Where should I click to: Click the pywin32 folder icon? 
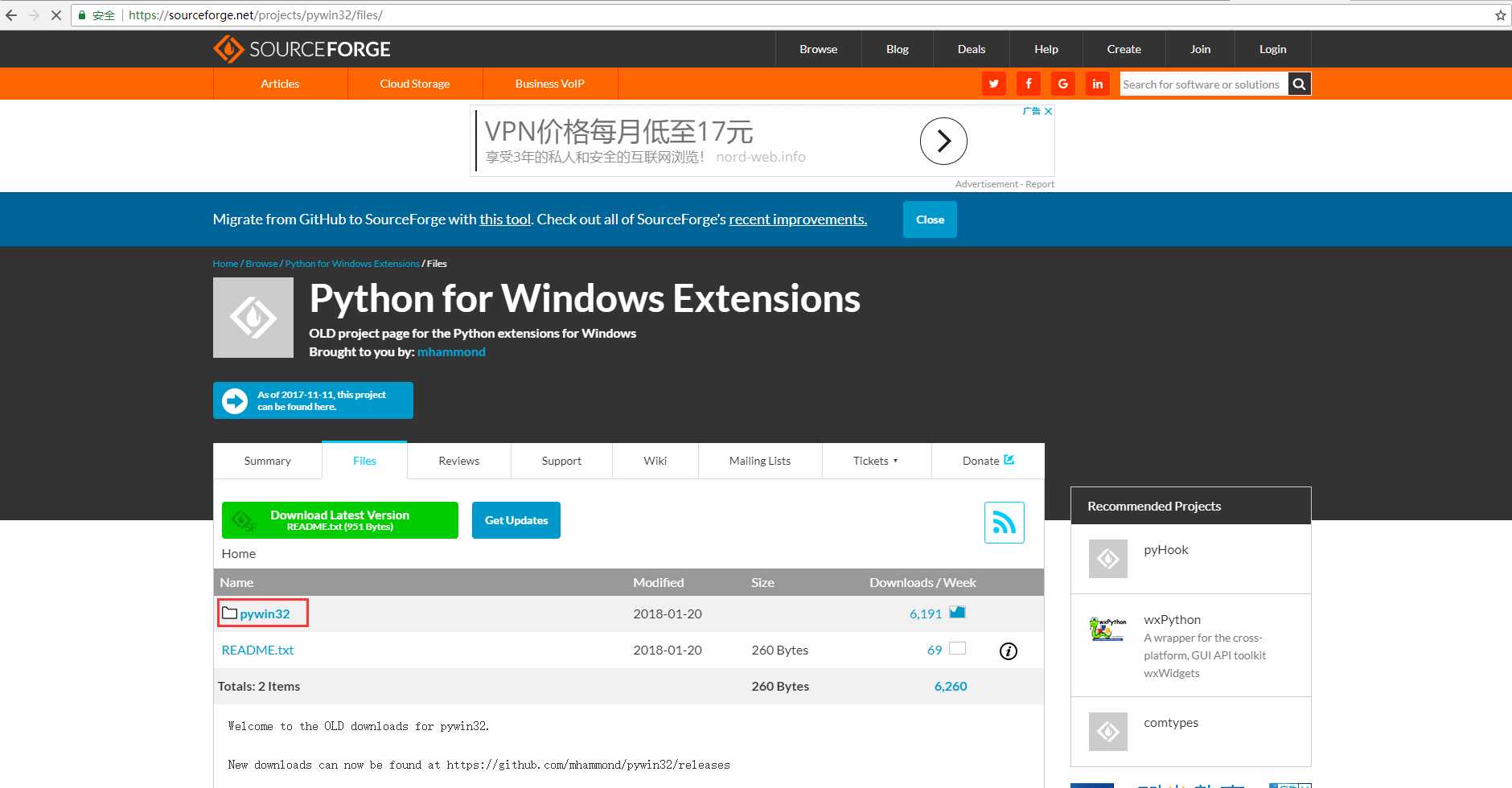click(x=229, y=613)
